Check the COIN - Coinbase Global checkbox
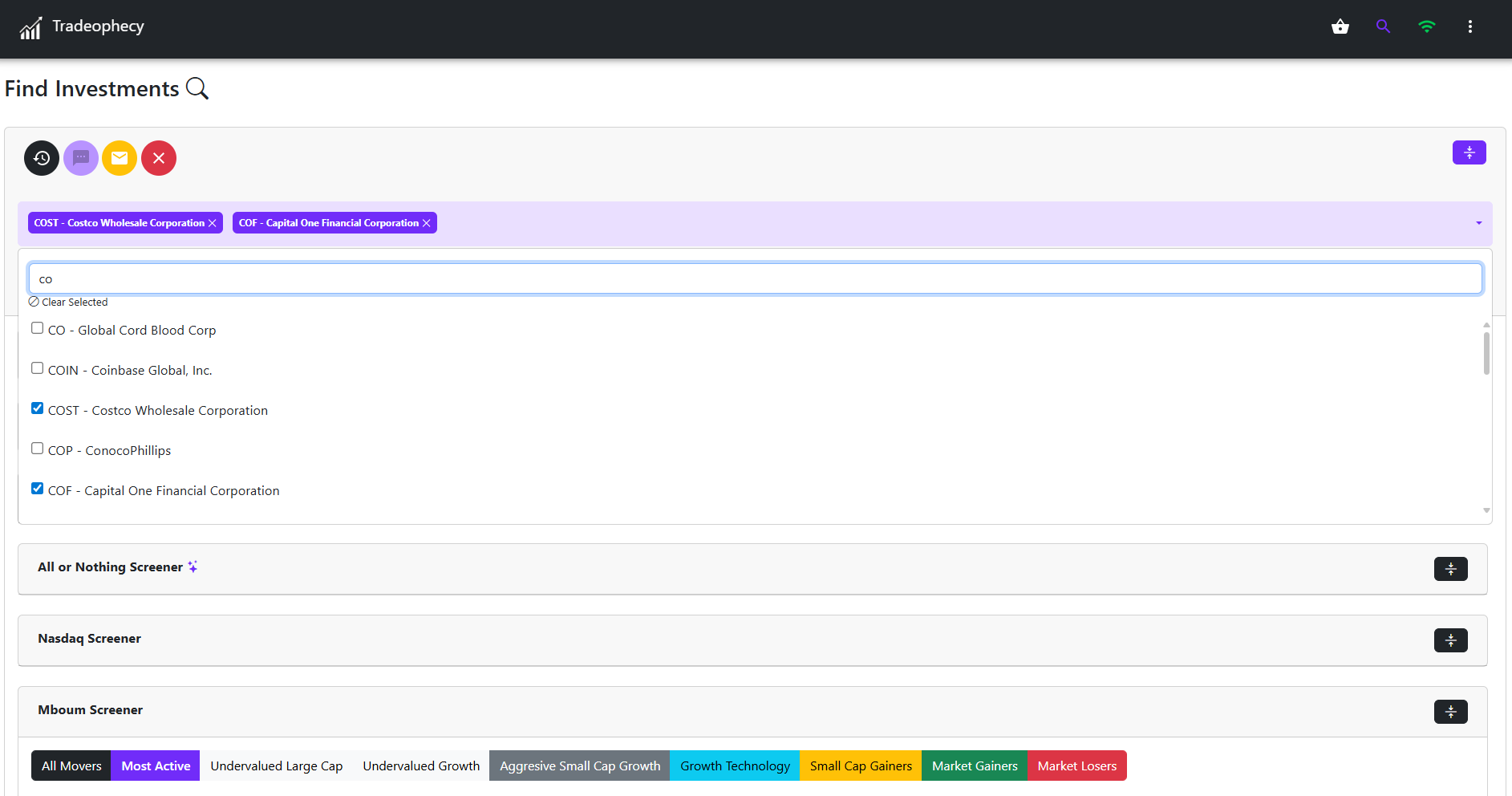The height and width of the screenshot is (796, 1512). point(38,368)
